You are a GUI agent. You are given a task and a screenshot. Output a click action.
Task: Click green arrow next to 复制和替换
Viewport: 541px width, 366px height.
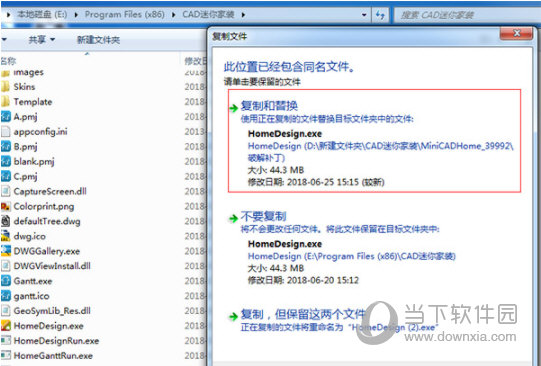point(234,108)
